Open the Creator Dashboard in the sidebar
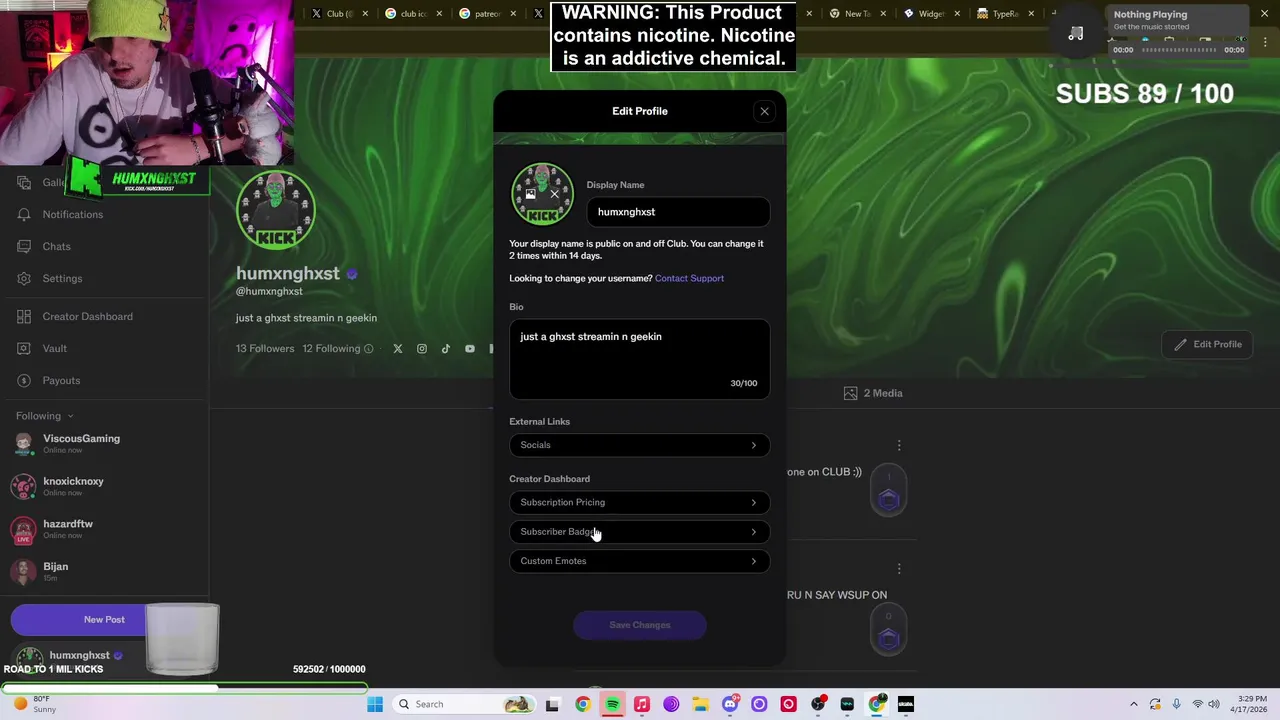Screen dimensions: 1280x720 pos(74,316)
